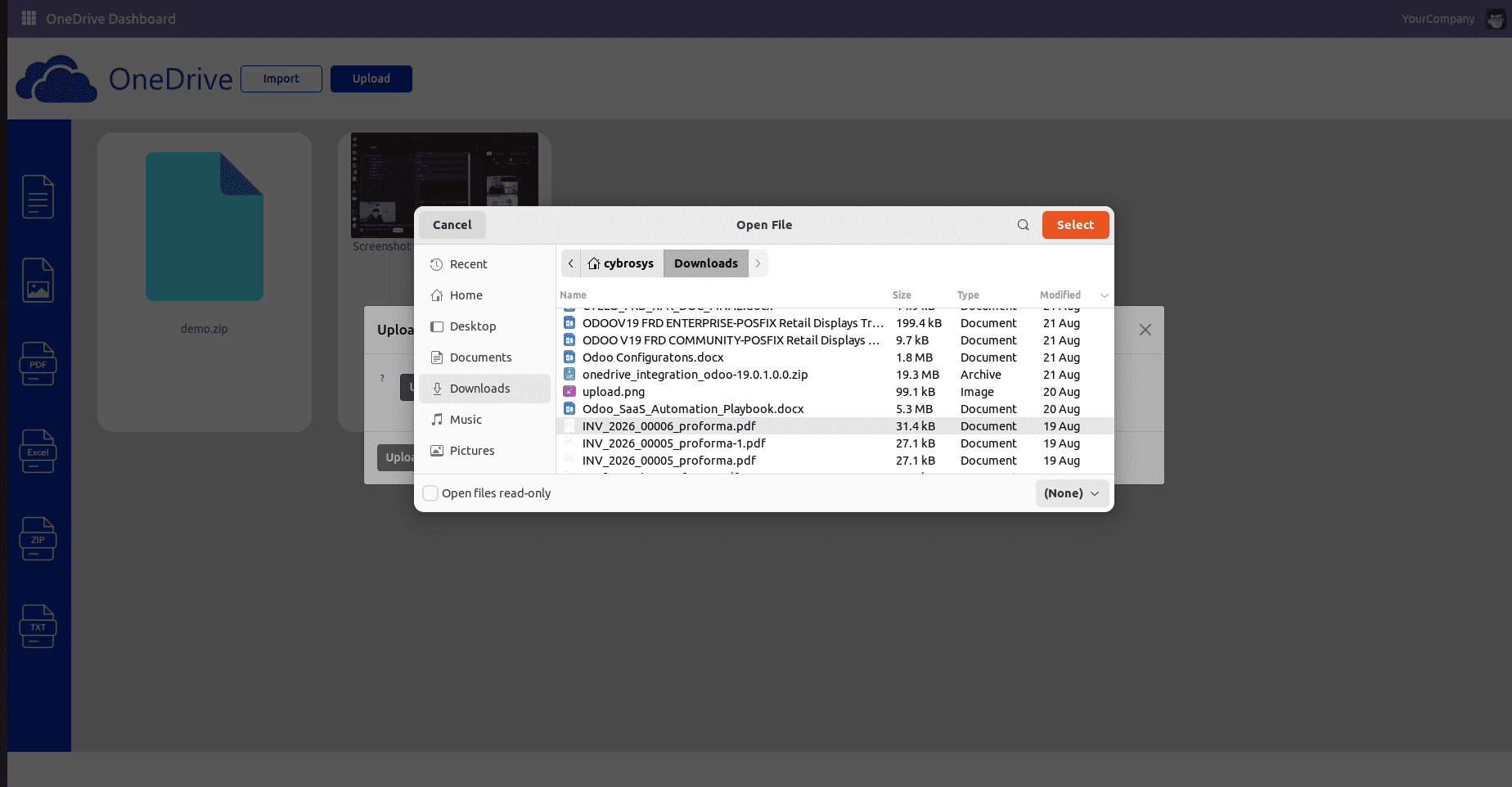This screenshot has width=1512, height=787.
Task: Sort files by Size column header
Action: [x=902, y=295]
